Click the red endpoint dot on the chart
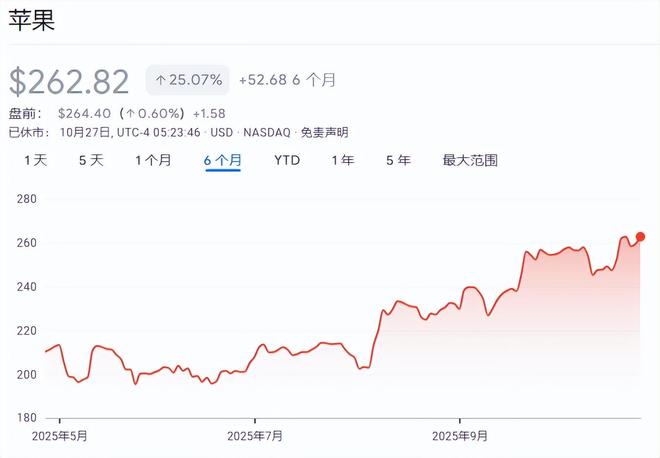The height and width of the screenshot is (458, 660). point(640,237)
